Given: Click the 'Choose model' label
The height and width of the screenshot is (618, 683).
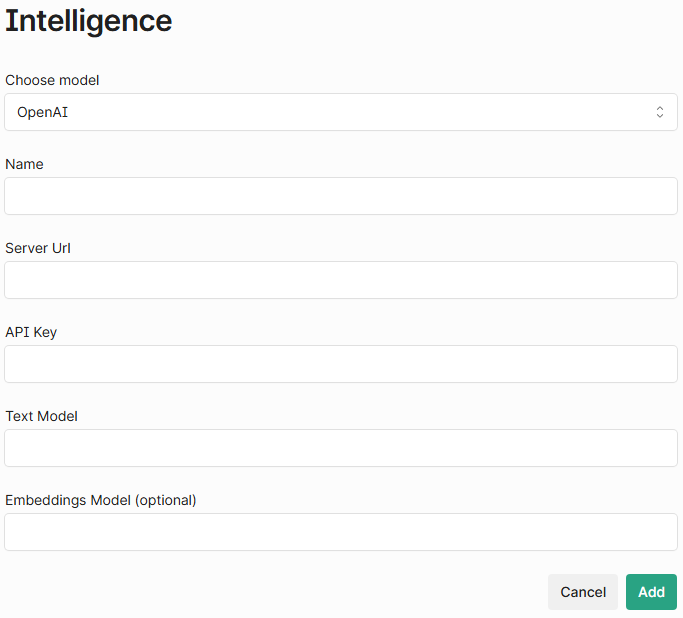Looking at the screenshot, I should point(52,80).
